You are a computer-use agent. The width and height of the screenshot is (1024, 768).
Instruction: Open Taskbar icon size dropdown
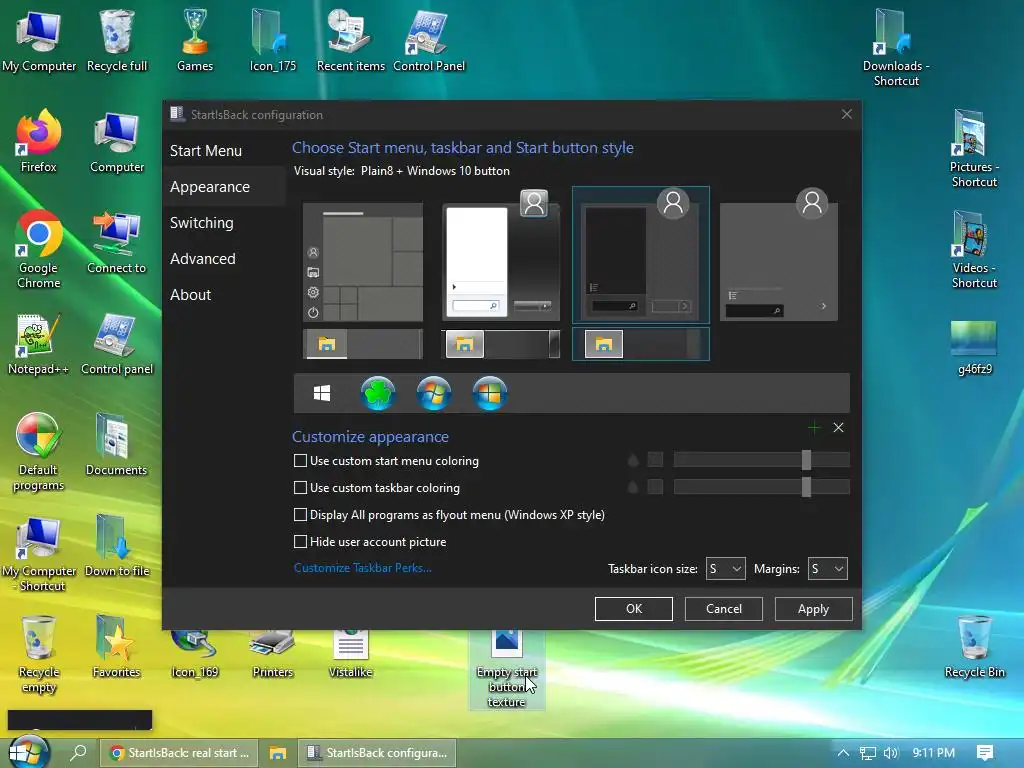point(726,569)
